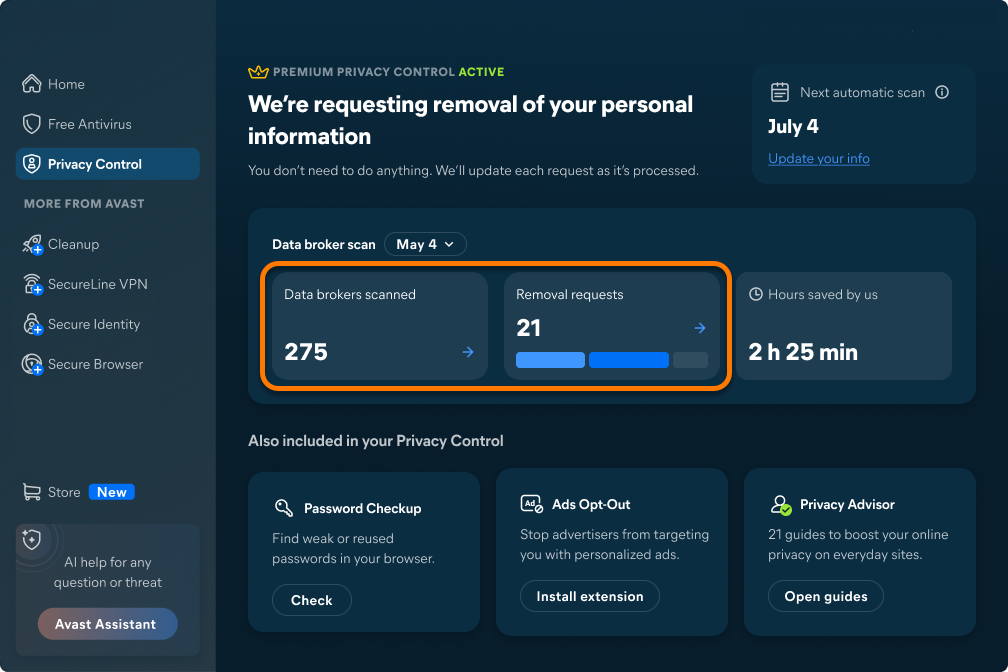Click the 2 h 25 min value
Viewport: 1008px width, 672px height.
pyautogui.click(x=803, y=352)
